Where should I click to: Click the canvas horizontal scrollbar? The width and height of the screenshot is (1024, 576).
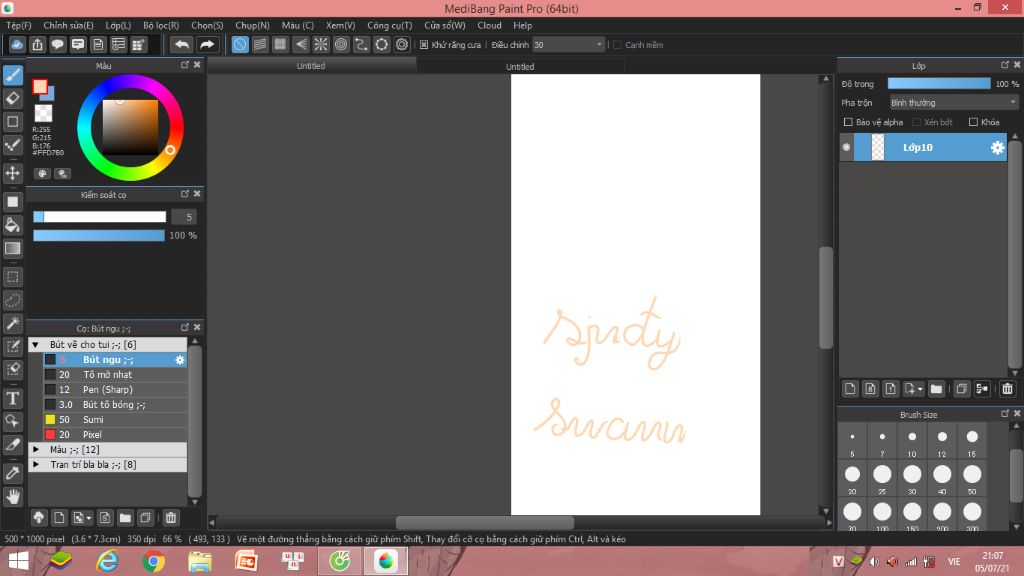pos(485,522)
